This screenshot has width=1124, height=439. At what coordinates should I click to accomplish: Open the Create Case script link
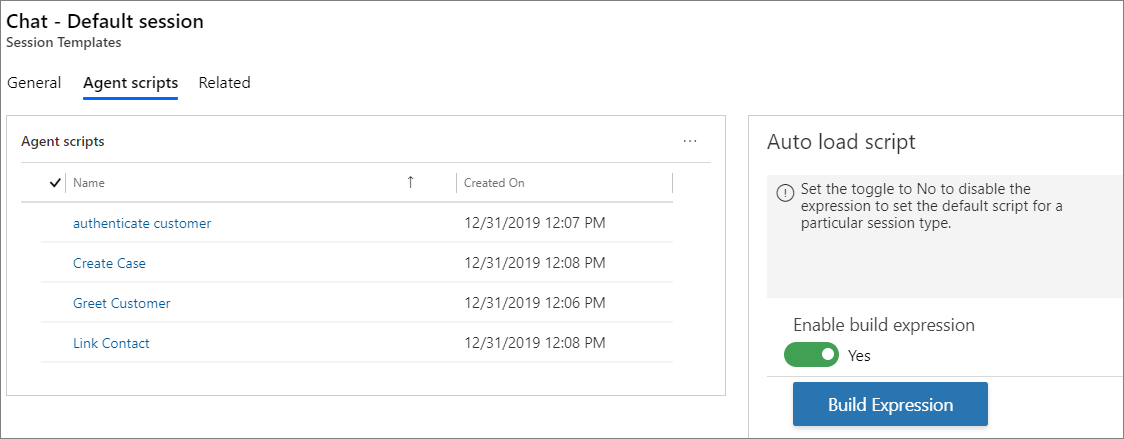(x=109, y=263)
